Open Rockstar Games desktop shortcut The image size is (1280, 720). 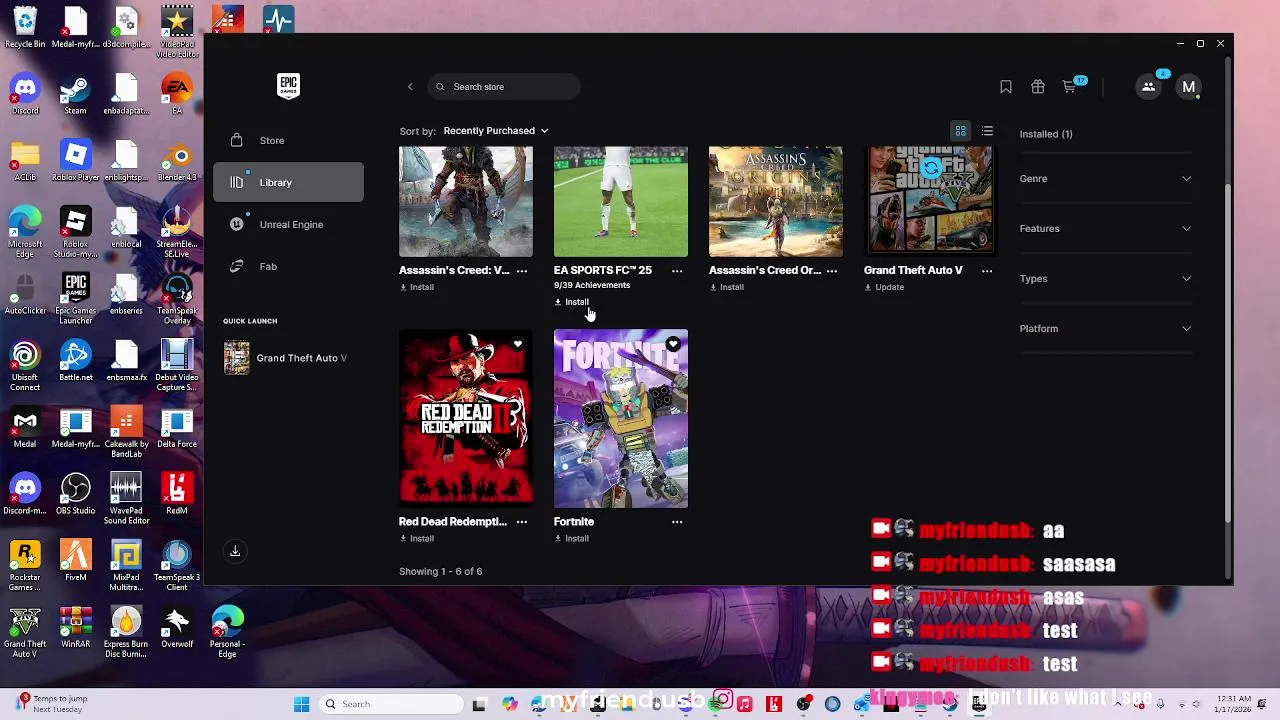[25, 566]
